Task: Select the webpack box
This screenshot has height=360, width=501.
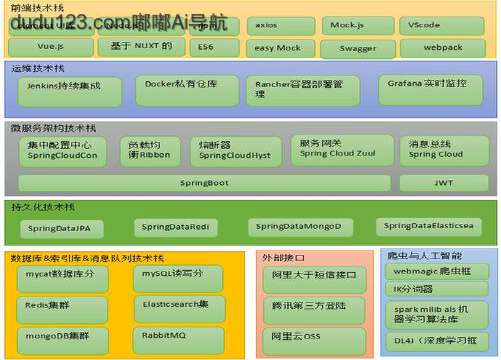Action: (443, 48)
